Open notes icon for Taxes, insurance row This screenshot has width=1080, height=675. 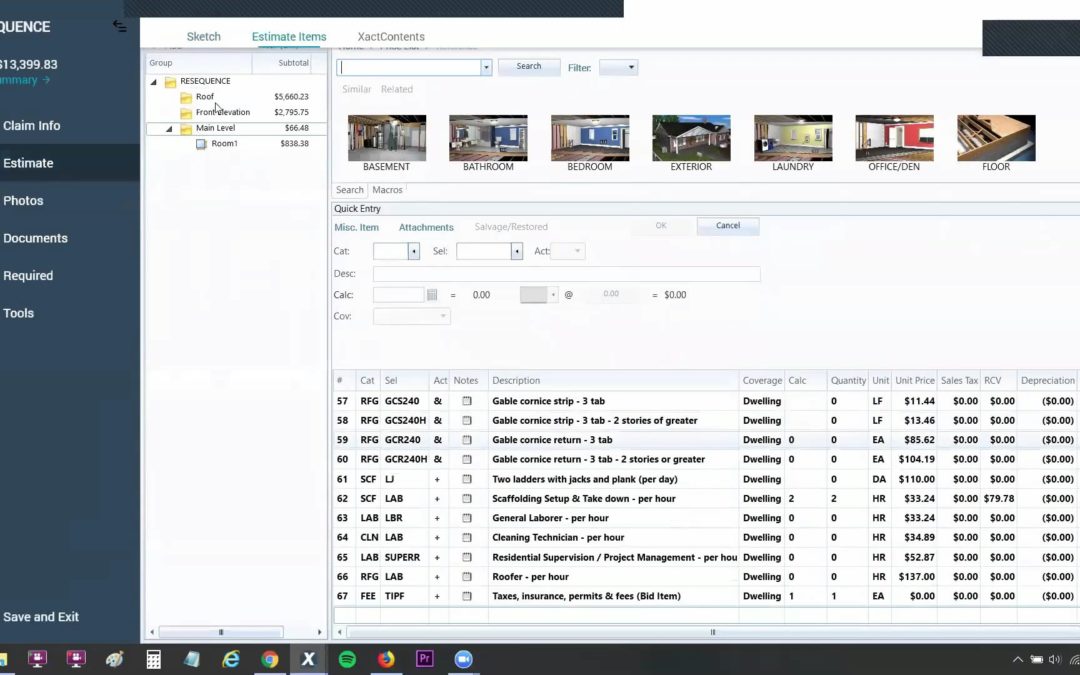click(x=466, y=596)
